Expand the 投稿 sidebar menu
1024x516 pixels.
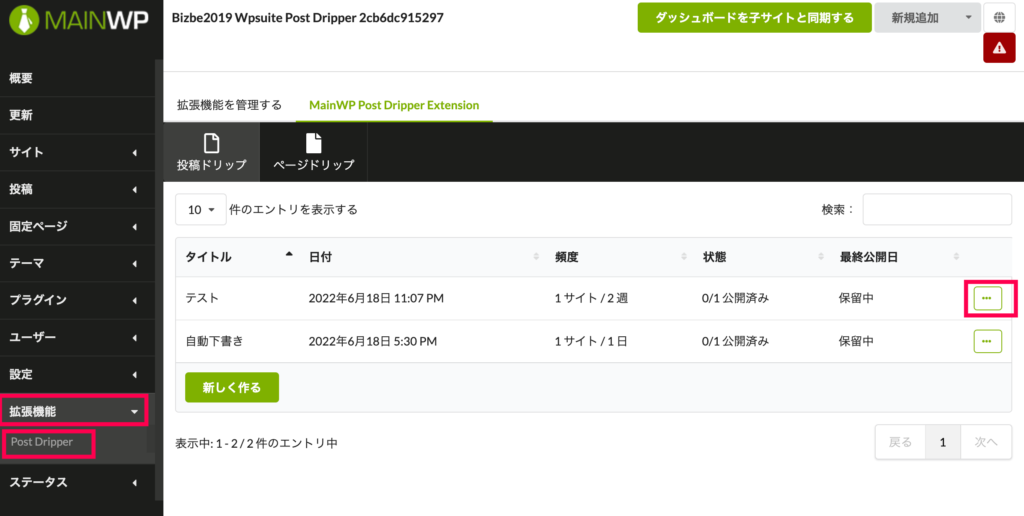coord(77,189)
